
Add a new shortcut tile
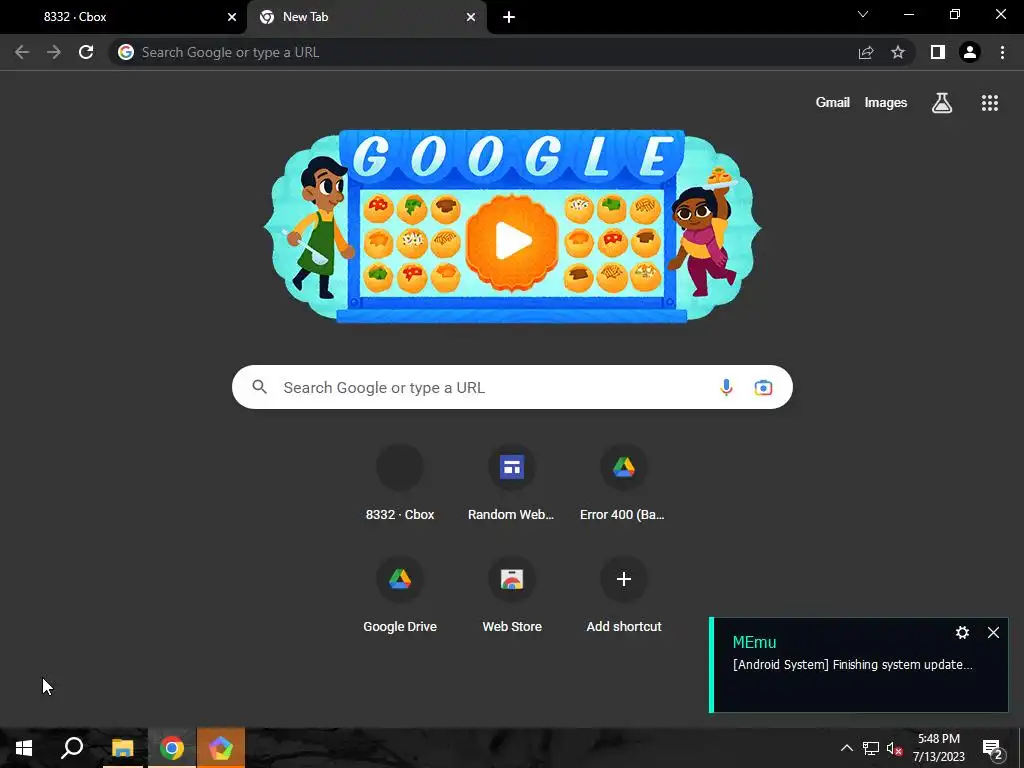click(x=623, y=595)
